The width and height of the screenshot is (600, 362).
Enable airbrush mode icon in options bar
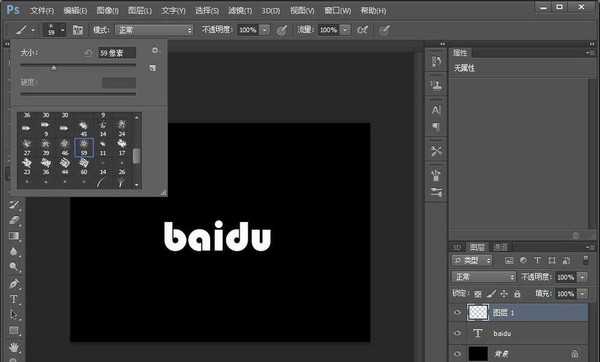(362, 30)
